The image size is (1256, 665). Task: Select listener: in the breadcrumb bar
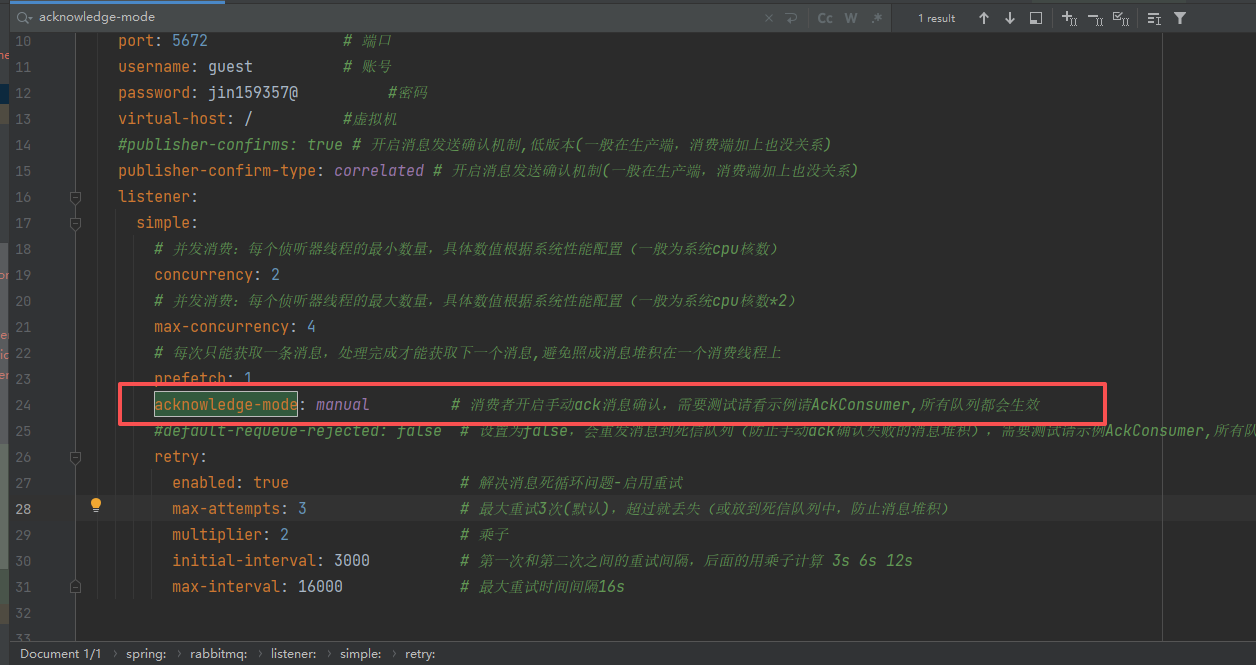pos(293,654)
